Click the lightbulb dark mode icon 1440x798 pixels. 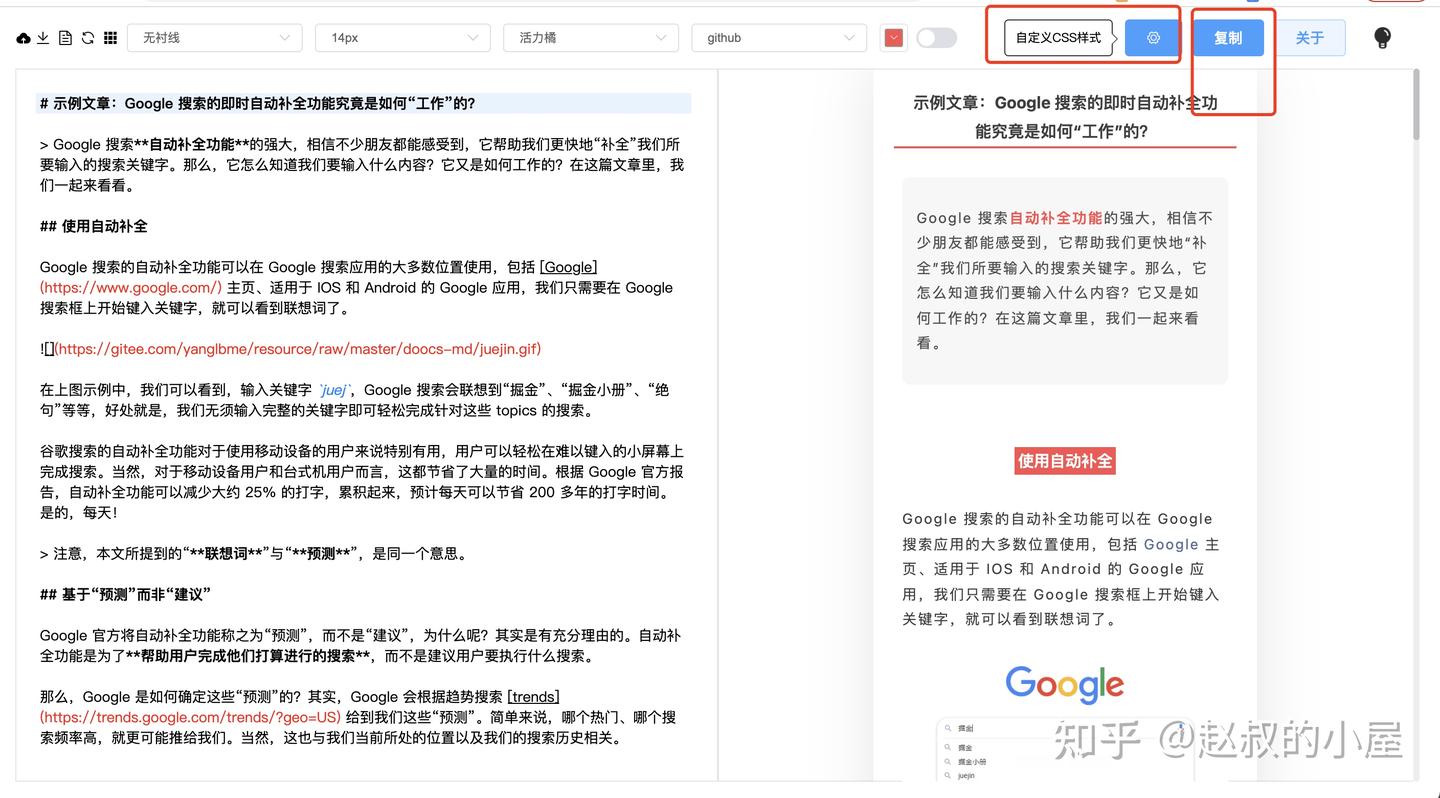click(x=1382, y=38)
